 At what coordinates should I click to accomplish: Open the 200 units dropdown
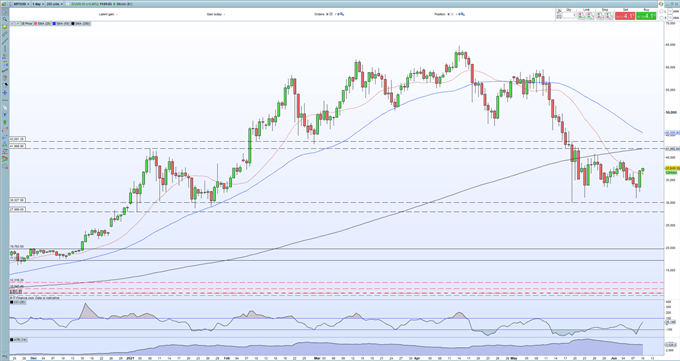pyautogui.click(x=55, y=4)
